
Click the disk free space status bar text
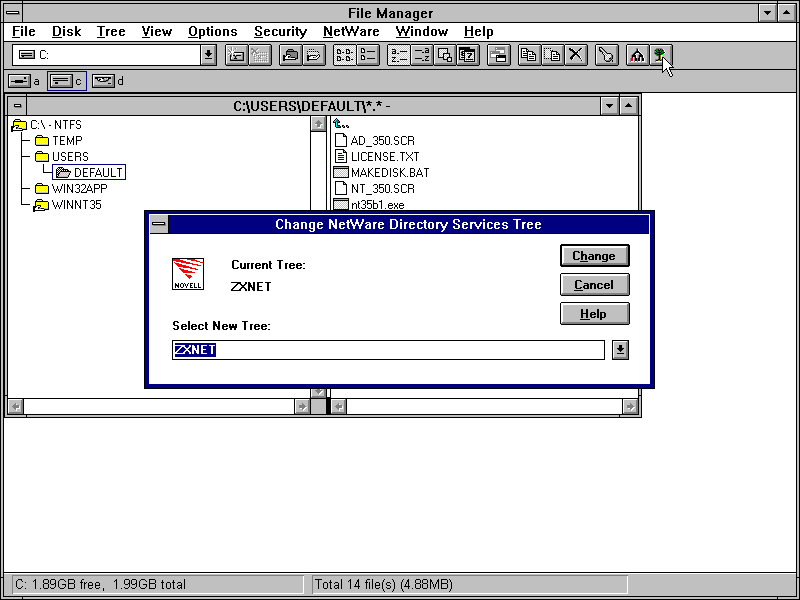(x=100, y=584)
